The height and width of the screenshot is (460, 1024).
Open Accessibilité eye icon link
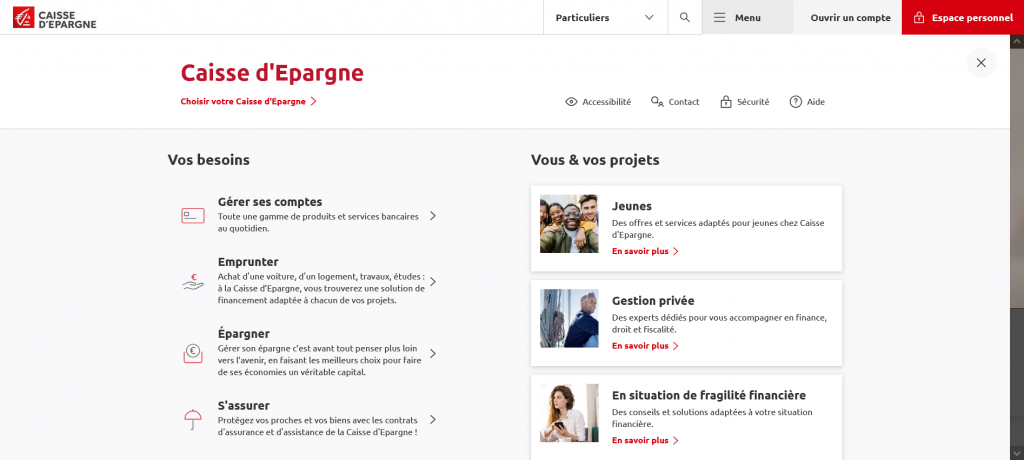click(x=598, y=102)
